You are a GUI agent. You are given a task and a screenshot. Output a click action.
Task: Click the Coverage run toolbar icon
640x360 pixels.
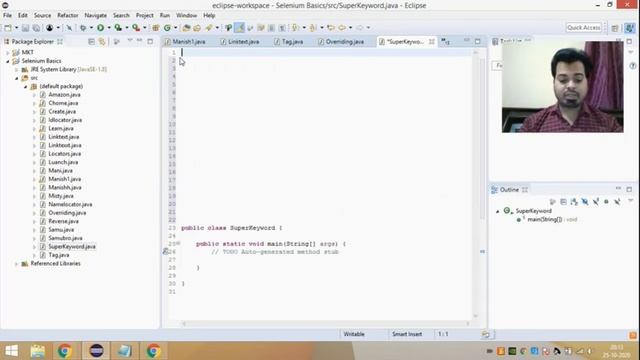pyautogui.click(x=118, y=28)
